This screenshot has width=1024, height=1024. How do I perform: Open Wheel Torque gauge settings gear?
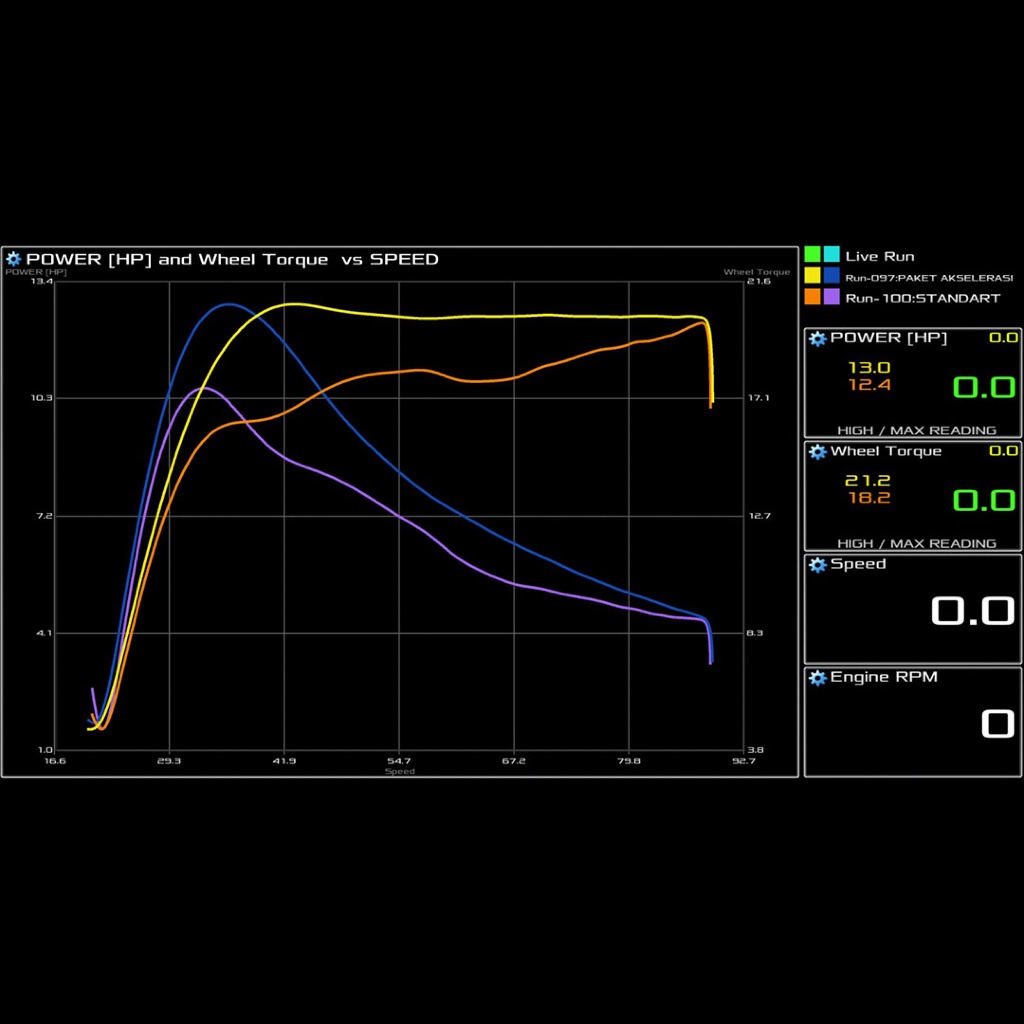[x=817, y=451]
